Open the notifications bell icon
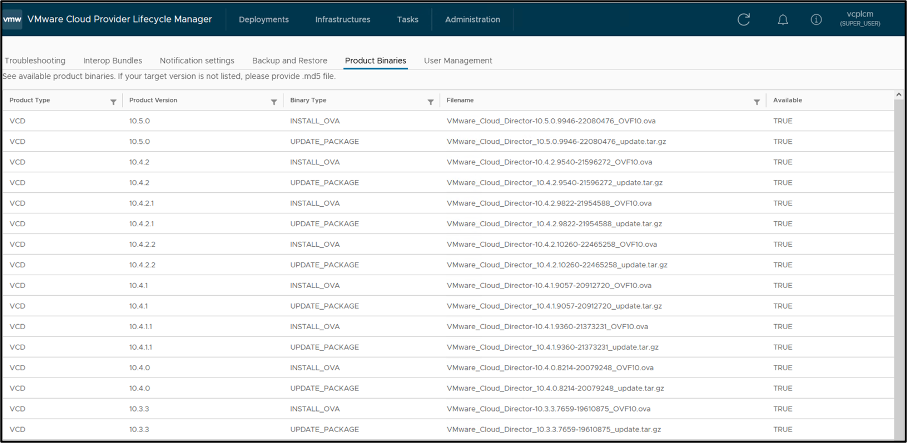Screen dimensions: 908x444 (x=783, y=19)
